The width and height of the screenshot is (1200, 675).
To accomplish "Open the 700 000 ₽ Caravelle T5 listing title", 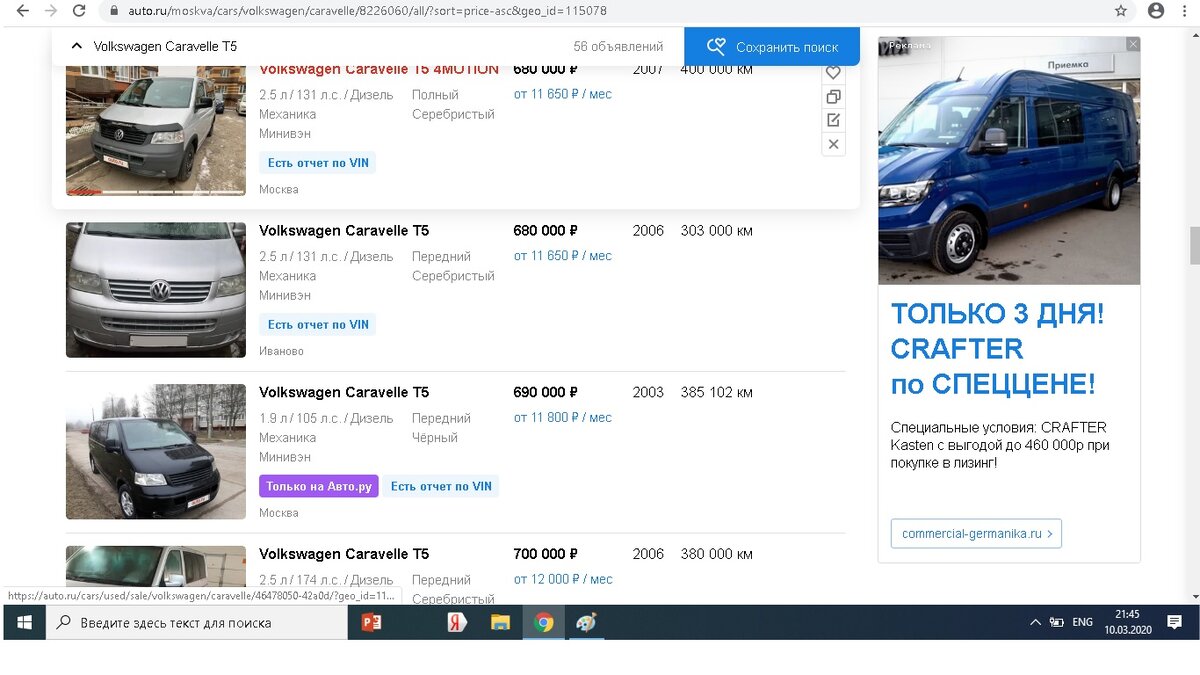I will pyautogui.click(x=344, y=554).
